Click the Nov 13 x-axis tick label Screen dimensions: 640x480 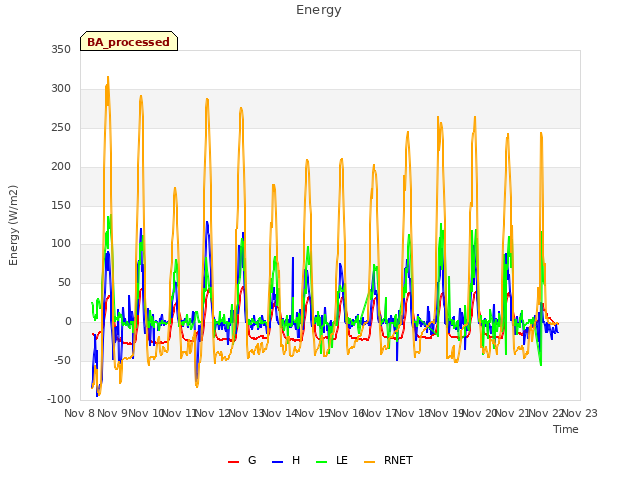tap(246, 413)
